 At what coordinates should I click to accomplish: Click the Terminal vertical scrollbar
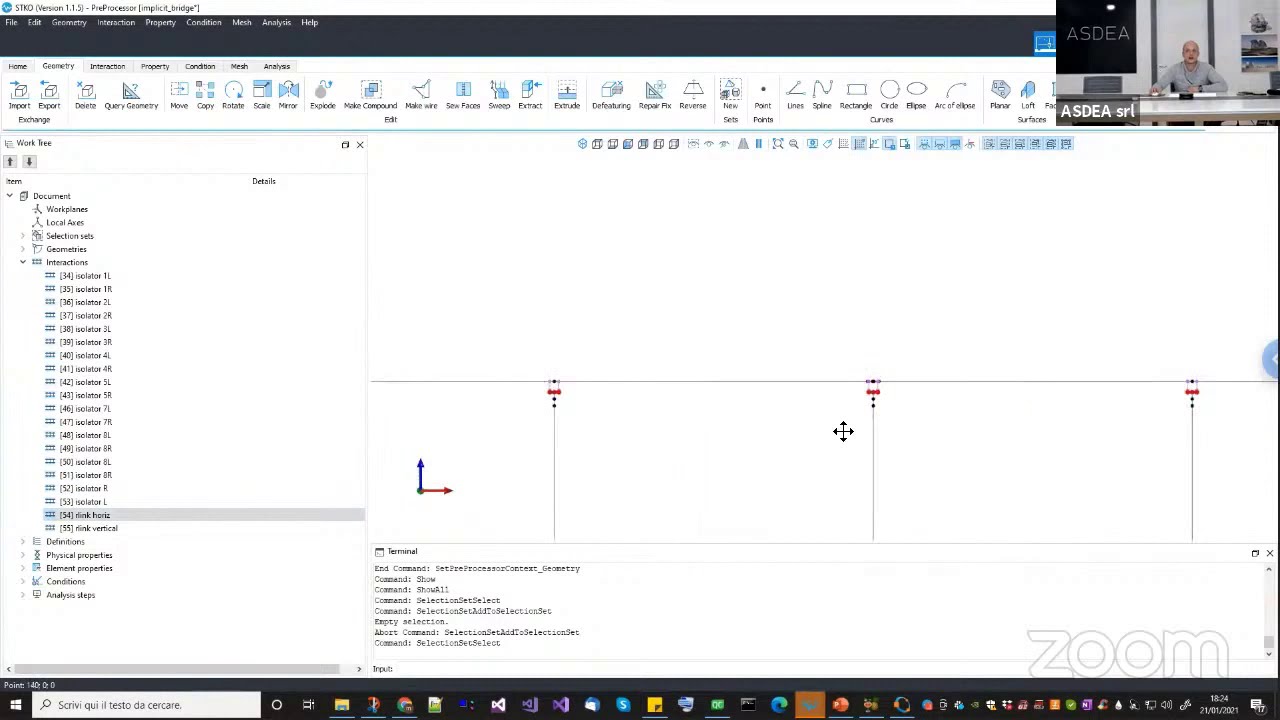[x=1269, y=610]
